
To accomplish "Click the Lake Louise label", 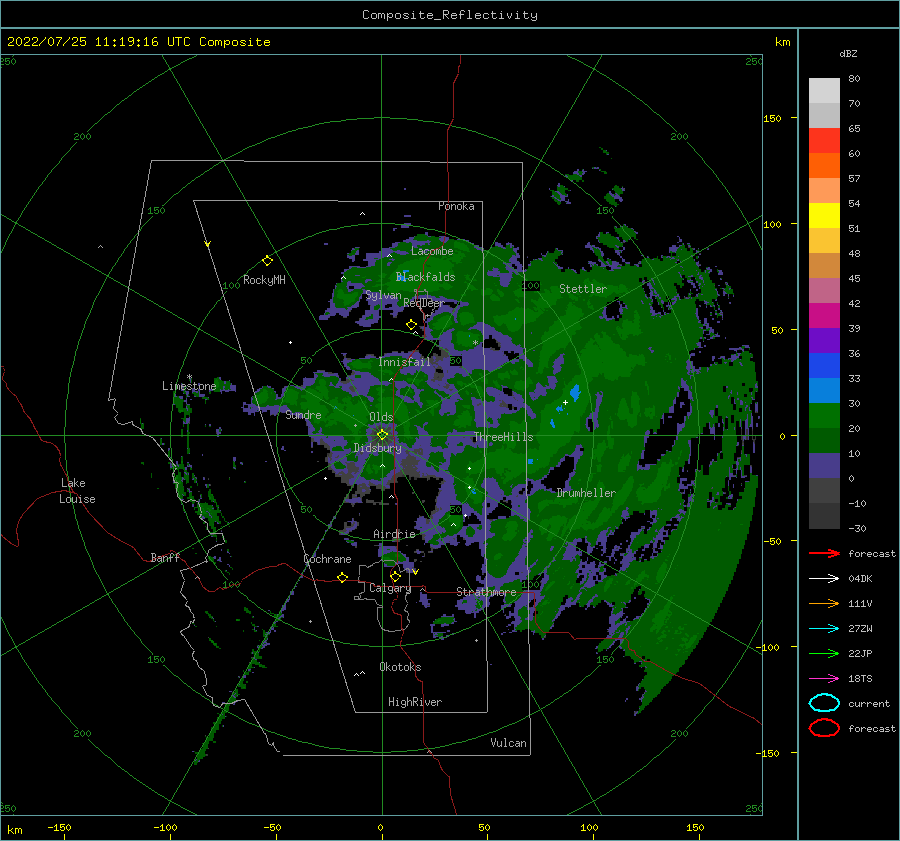I will [x=77, y=491].
